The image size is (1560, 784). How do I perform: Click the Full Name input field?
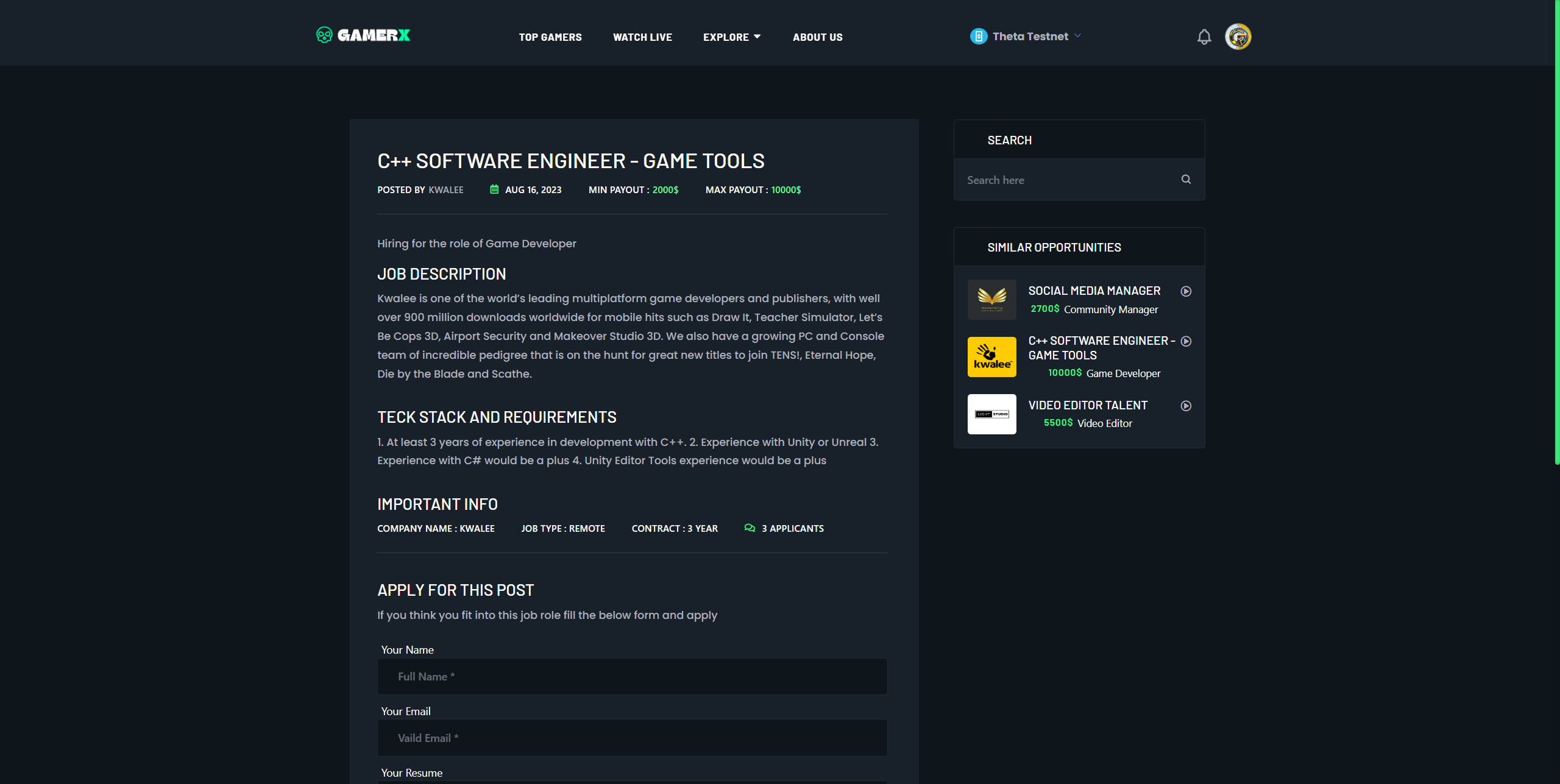coord(632,676)
